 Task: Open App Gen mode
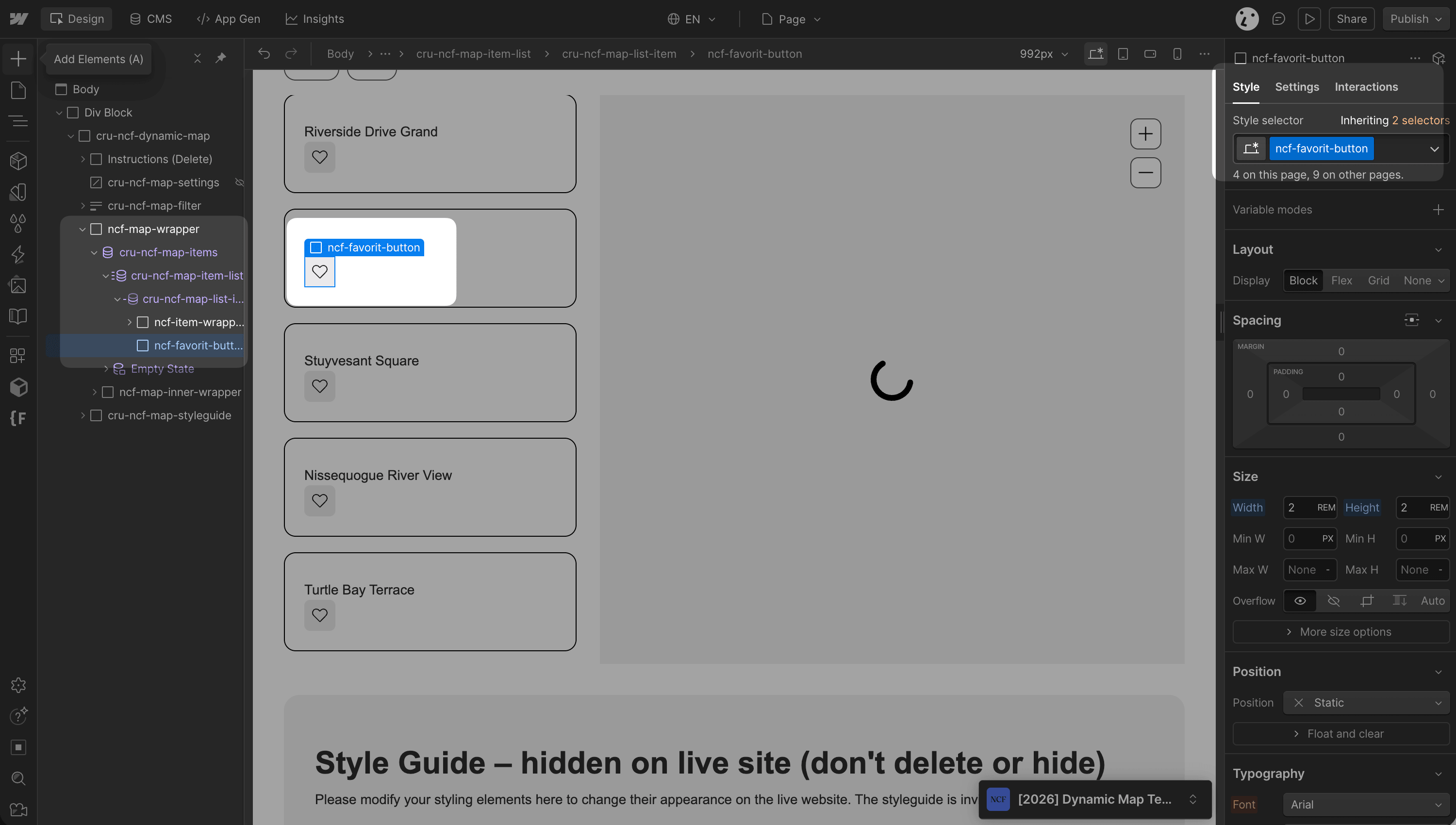click(228, 19)
